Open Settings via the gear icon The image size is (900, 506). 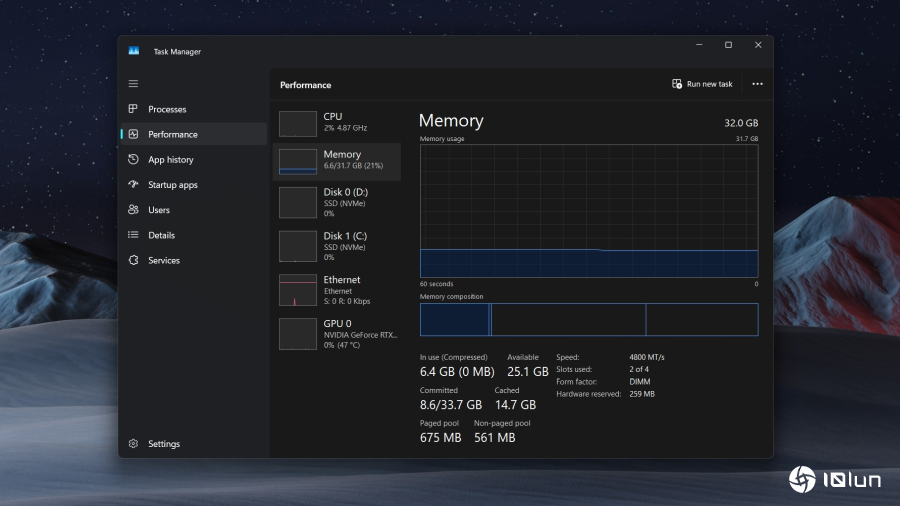[x=133, y=444]
